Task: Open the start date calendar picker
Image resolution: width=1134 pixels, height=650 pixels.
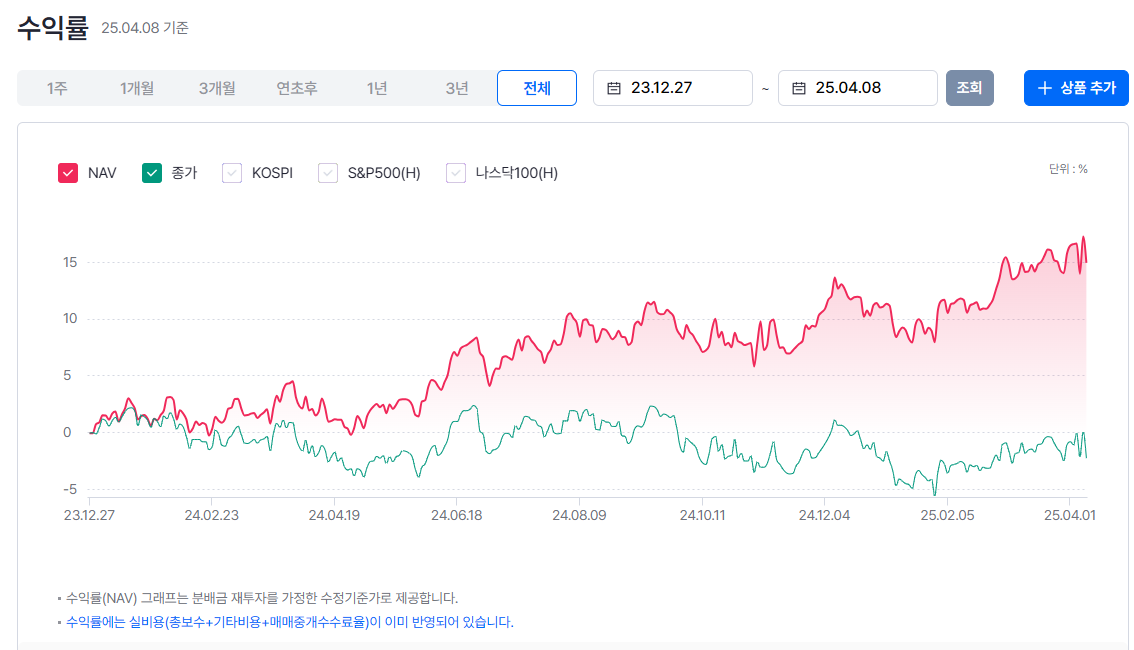Action: click(611, 88)
